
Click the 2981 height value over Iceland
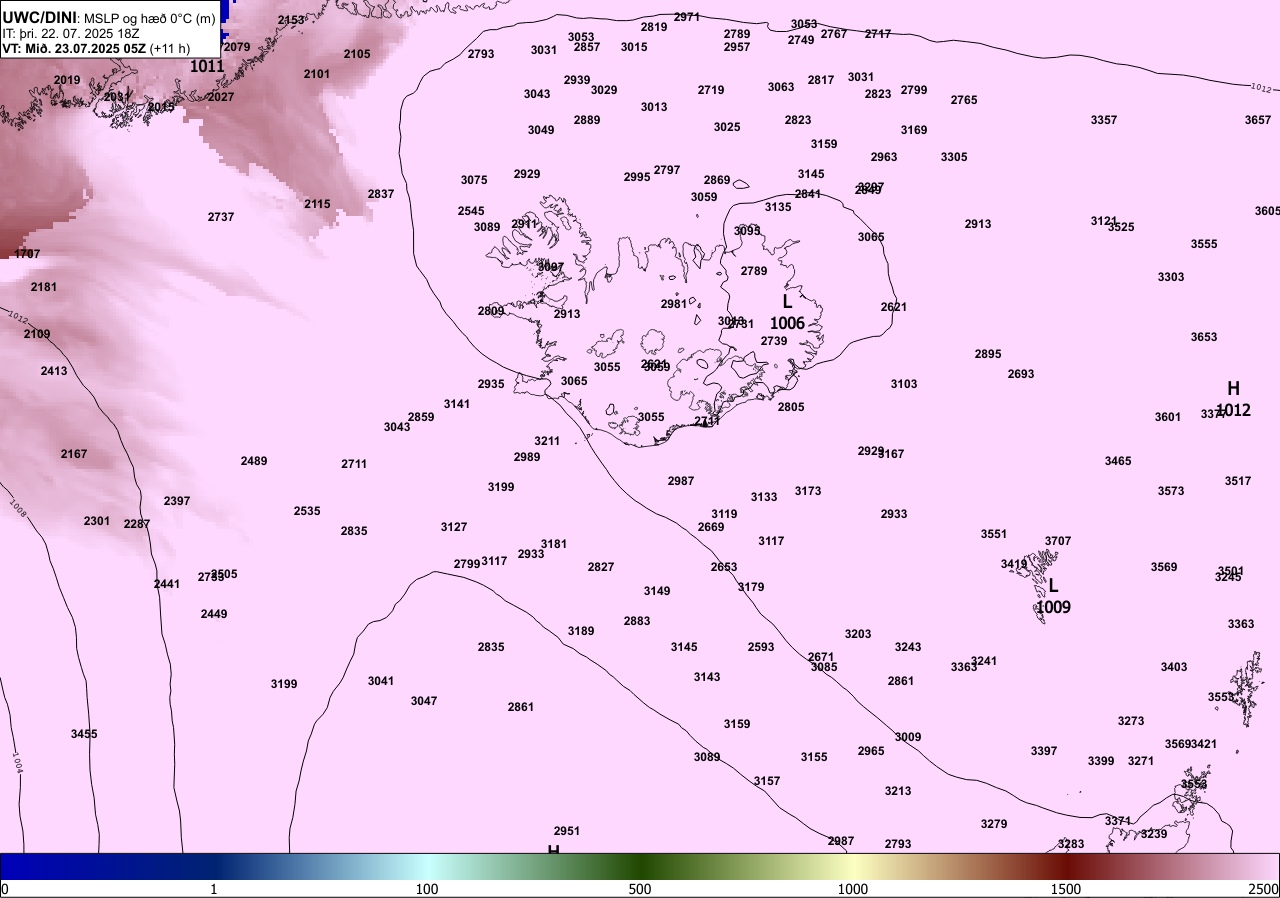674,304
